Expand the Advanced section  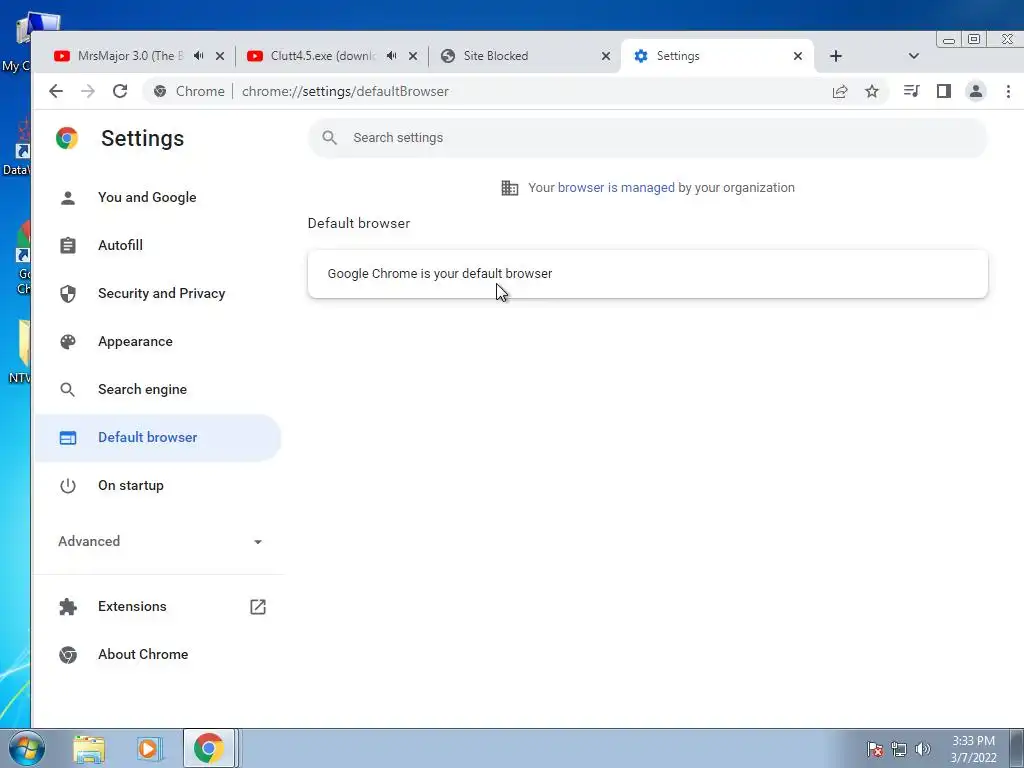click(160, 541)
